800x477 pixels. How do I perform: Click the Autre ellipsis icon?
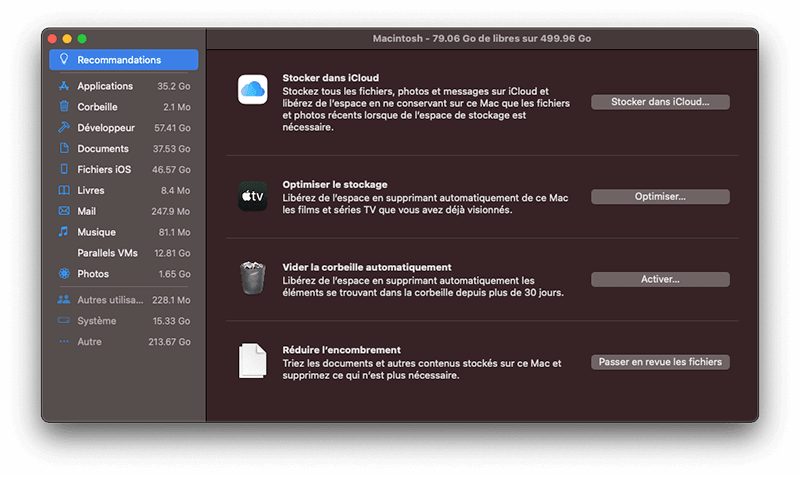click(x=64, y=341)
